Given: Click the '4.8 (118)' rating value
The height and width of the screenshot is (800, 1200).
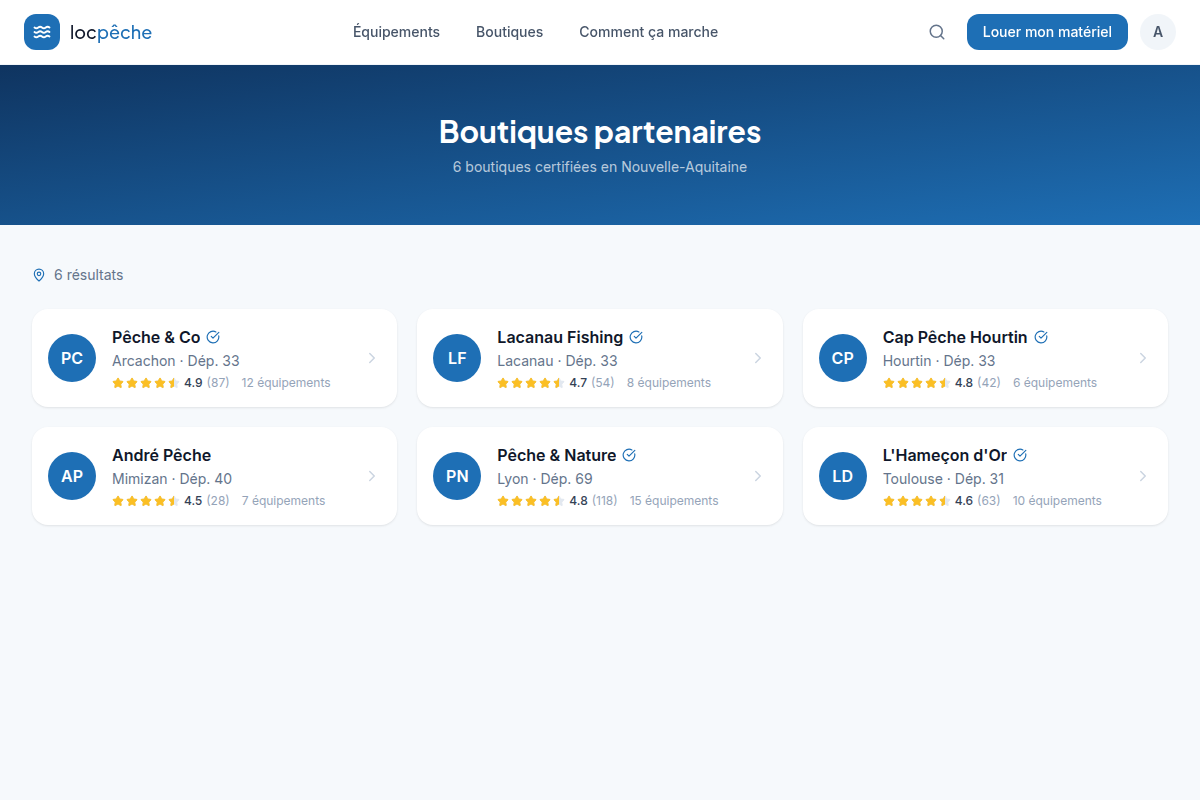Looking at the screenshot, I should 593,501.
